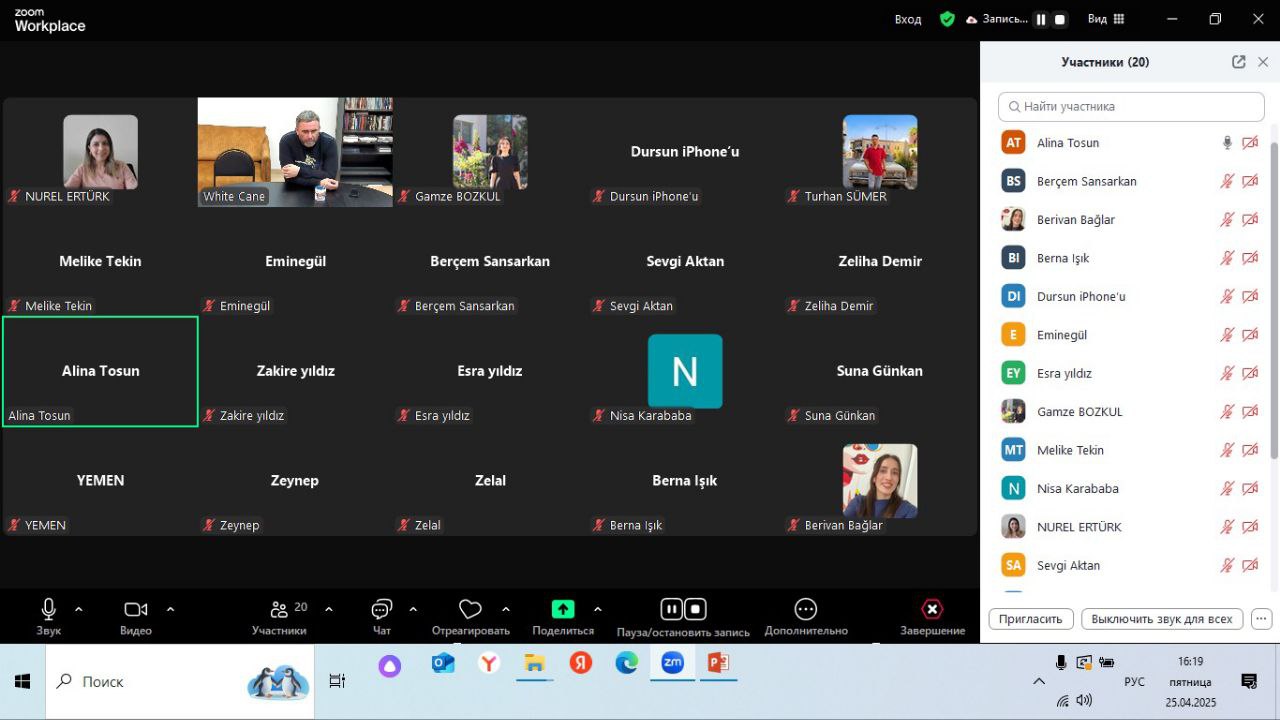Open the Windows notification center
The width and height of the screenshot is (1280, 720).
[x=1249, y=681]
